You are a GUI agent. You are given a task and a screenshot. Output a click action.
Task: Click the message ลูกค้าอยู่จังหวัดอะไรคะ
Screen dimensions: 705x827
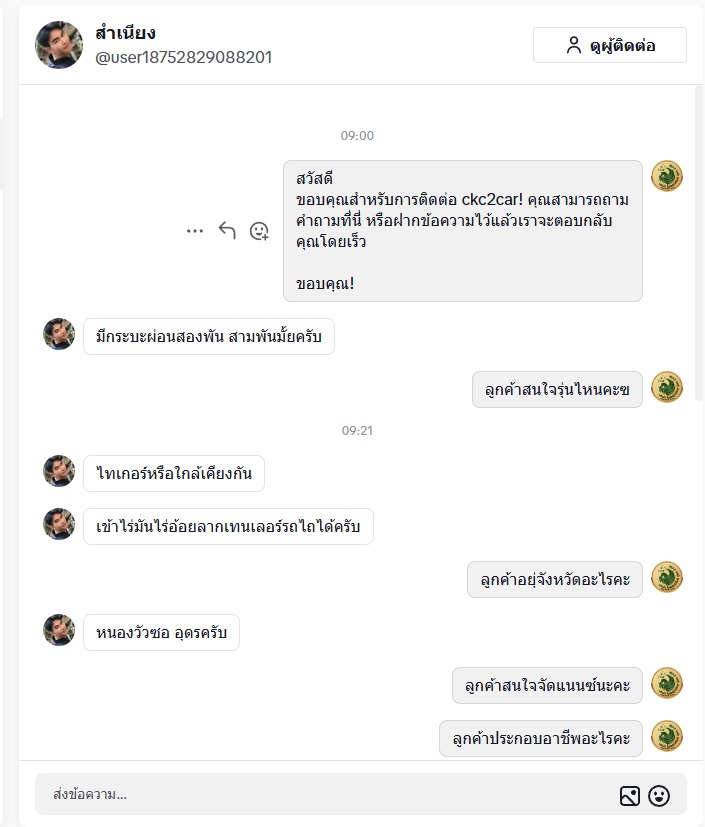tap(554, 579)
